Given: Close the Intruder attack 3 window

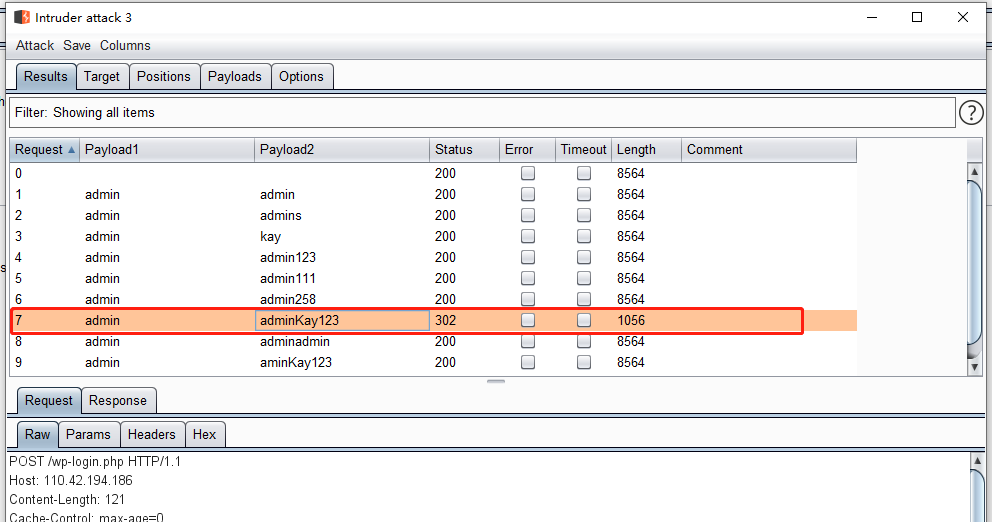Looking at the screenshot, I should point(963,17).
